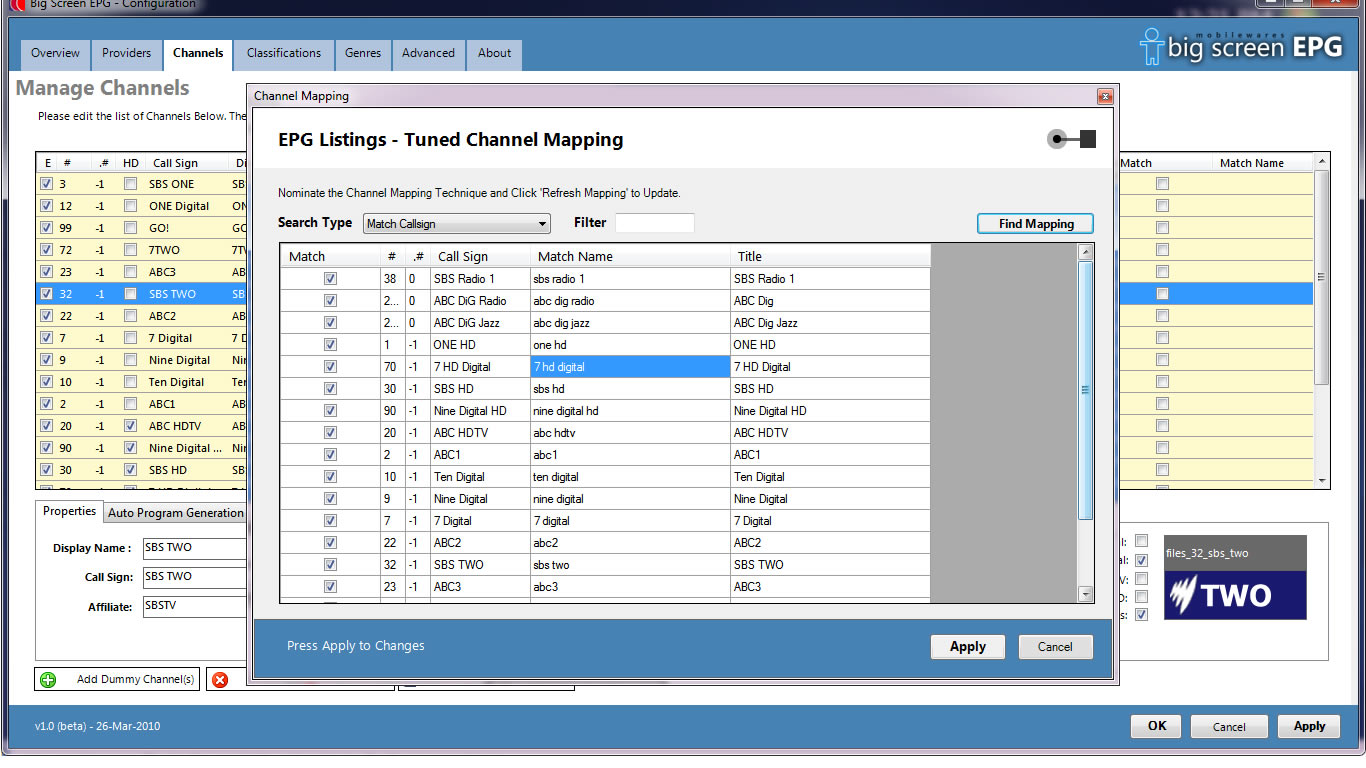Select the Channels tab
Viewport: 1366px width, 768px height.
(198, 53)
